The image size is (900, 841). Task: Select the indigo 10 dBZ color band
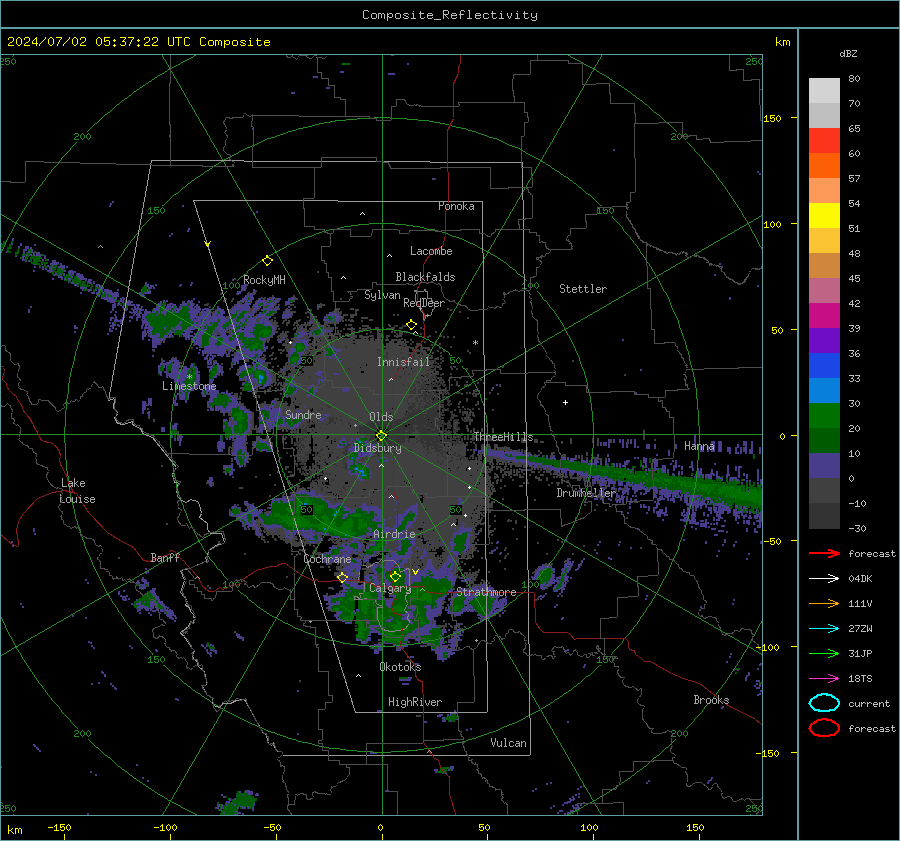(824, 466)
